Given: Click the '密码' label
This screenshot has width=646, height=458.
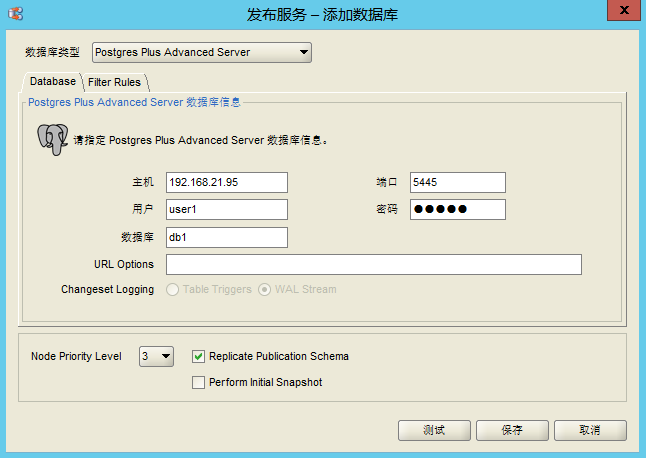Looking at the screenshot, I should [386, 209].
